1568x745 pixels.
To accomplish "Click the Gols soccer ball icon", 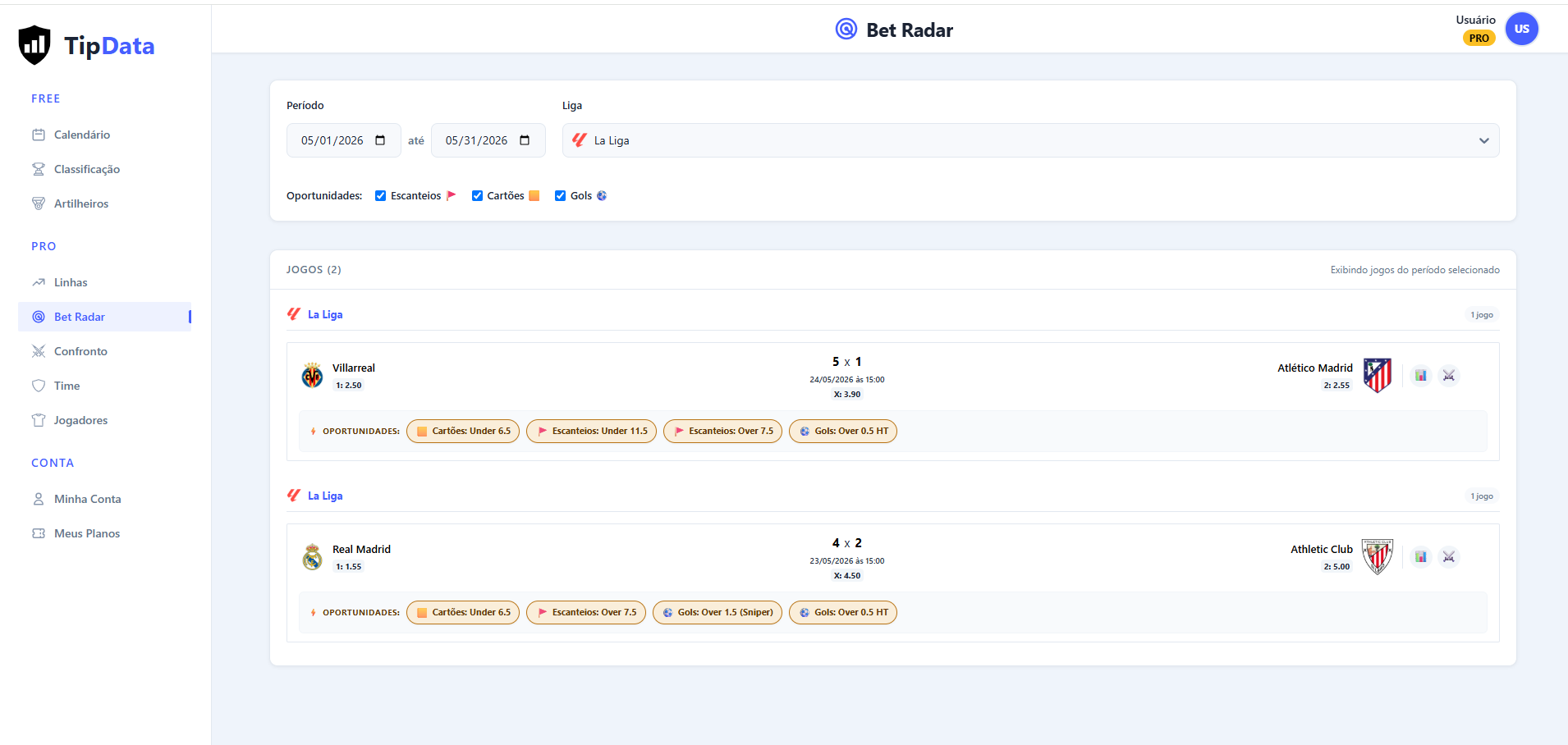I will click(x=602, y=195).
